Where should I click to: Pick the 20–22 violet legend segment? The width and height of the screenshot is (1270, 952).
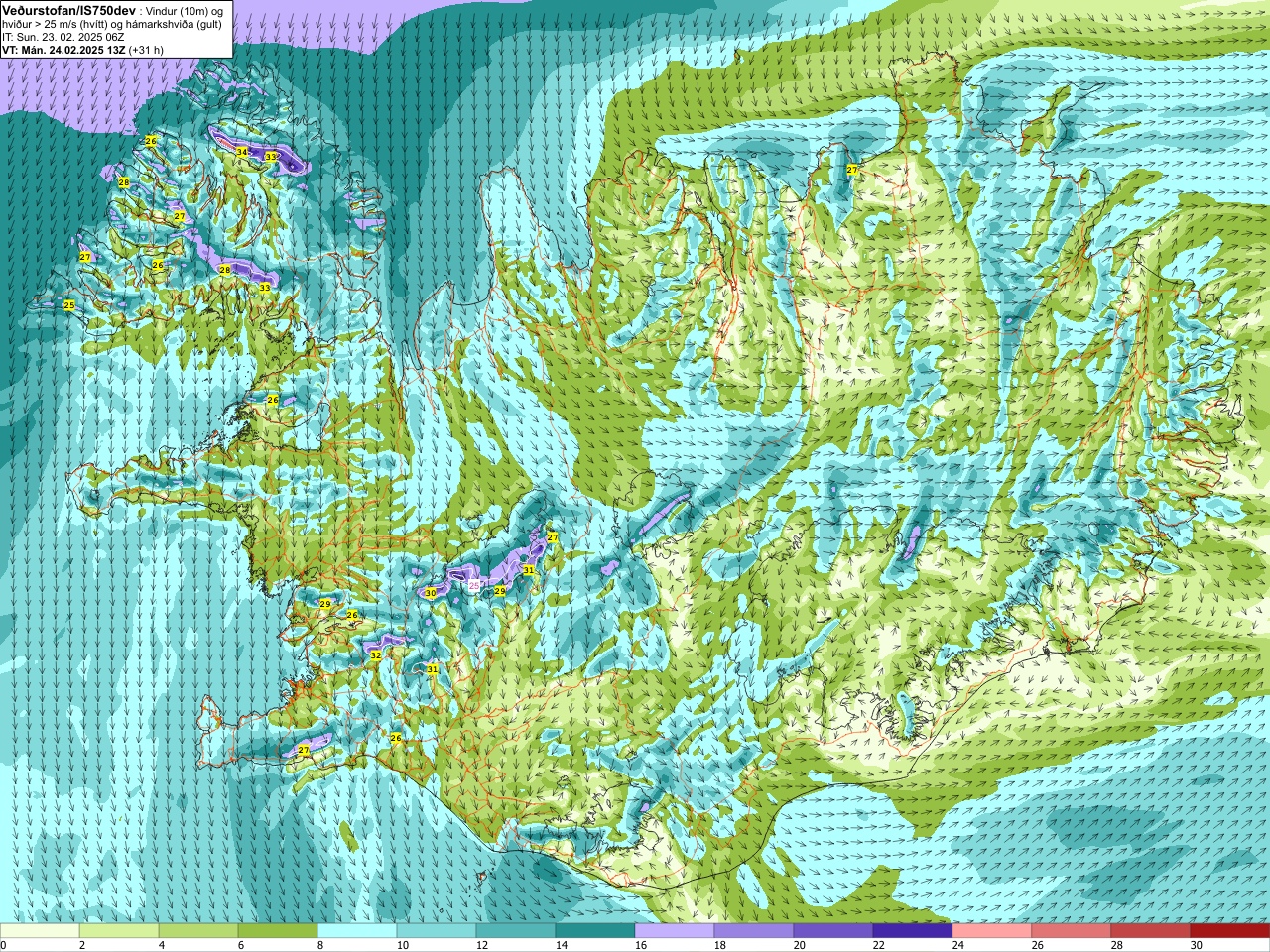[x=833, y=931]
